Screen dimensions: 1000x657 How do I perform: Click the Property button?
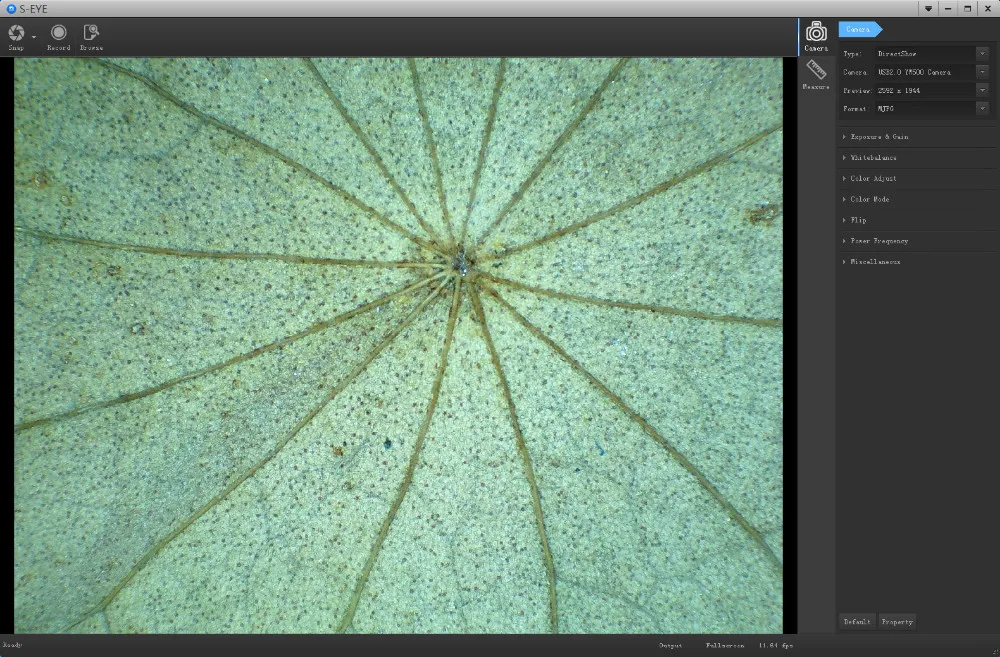point(896,621)
